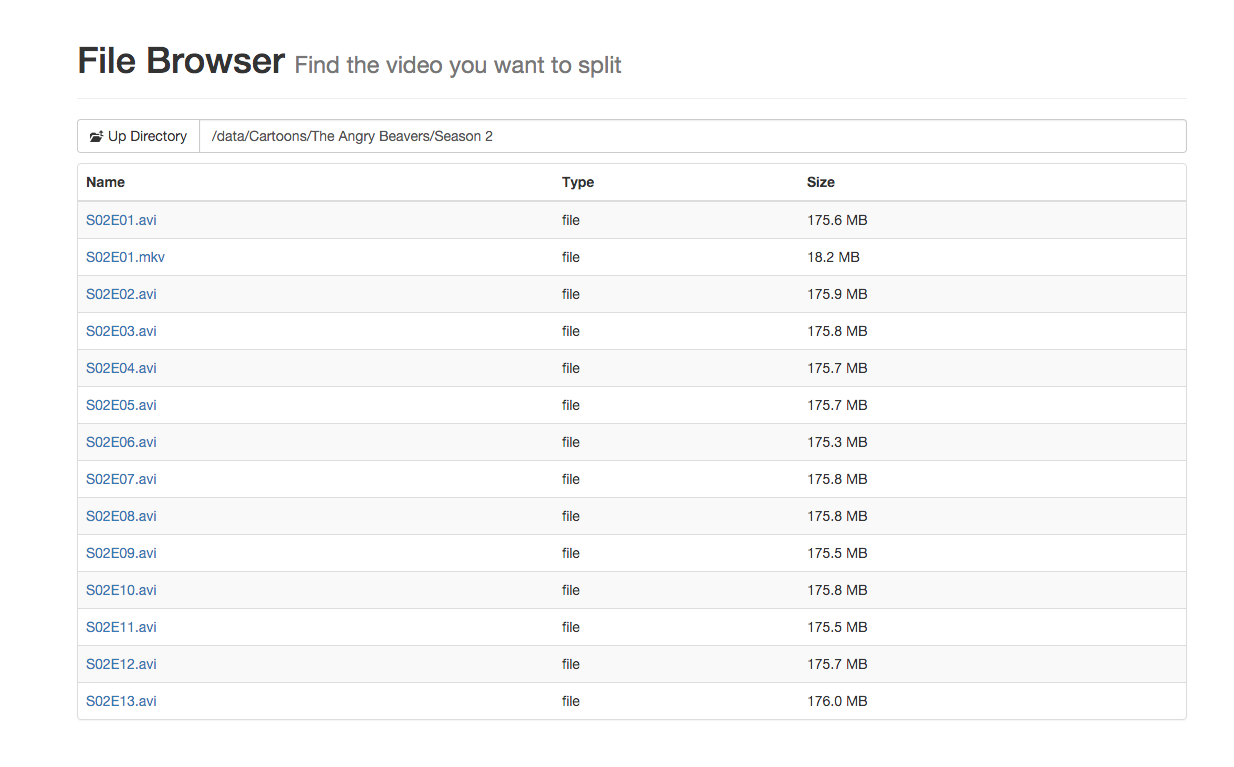The image size is (1234, 767).
Task: Select the S02E01.mkv file
Action: [x=125, y=257]
